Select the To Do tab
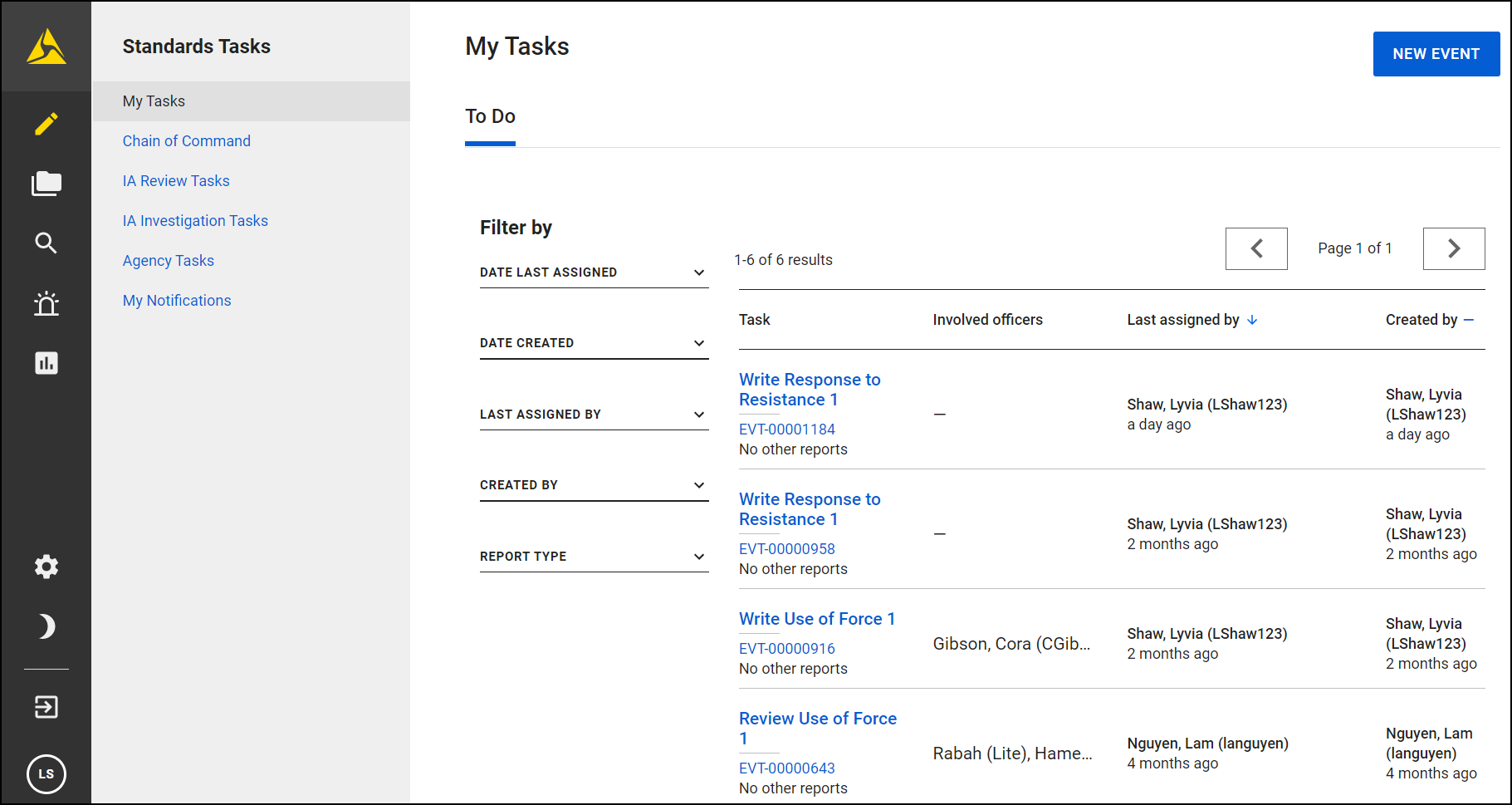Image resolution: width=1512 pixels, height=805 pixels. coord(490,117)
